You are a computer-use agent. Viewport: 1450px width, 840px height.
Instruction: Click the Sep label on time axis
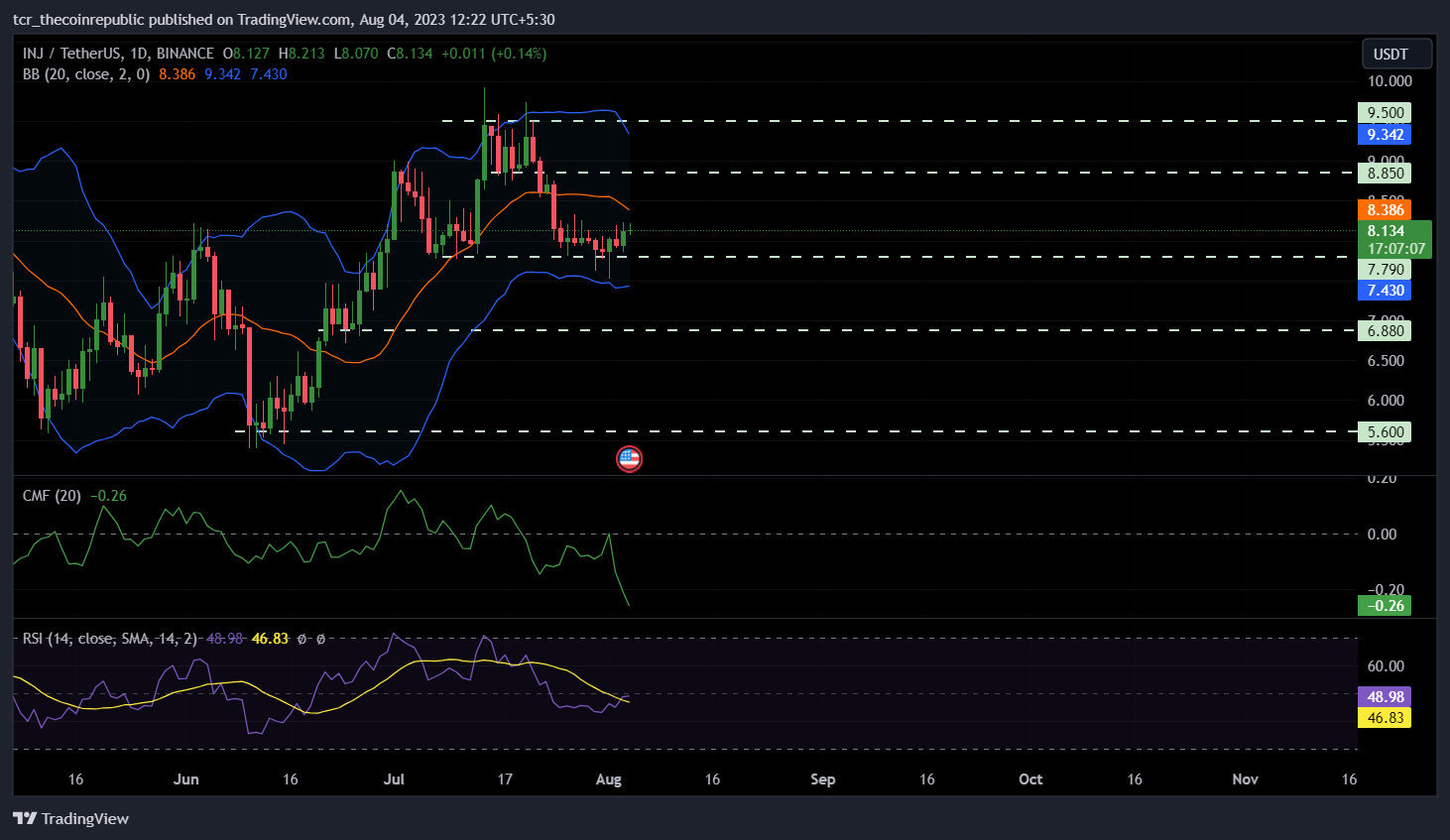[x=822, y=780]
